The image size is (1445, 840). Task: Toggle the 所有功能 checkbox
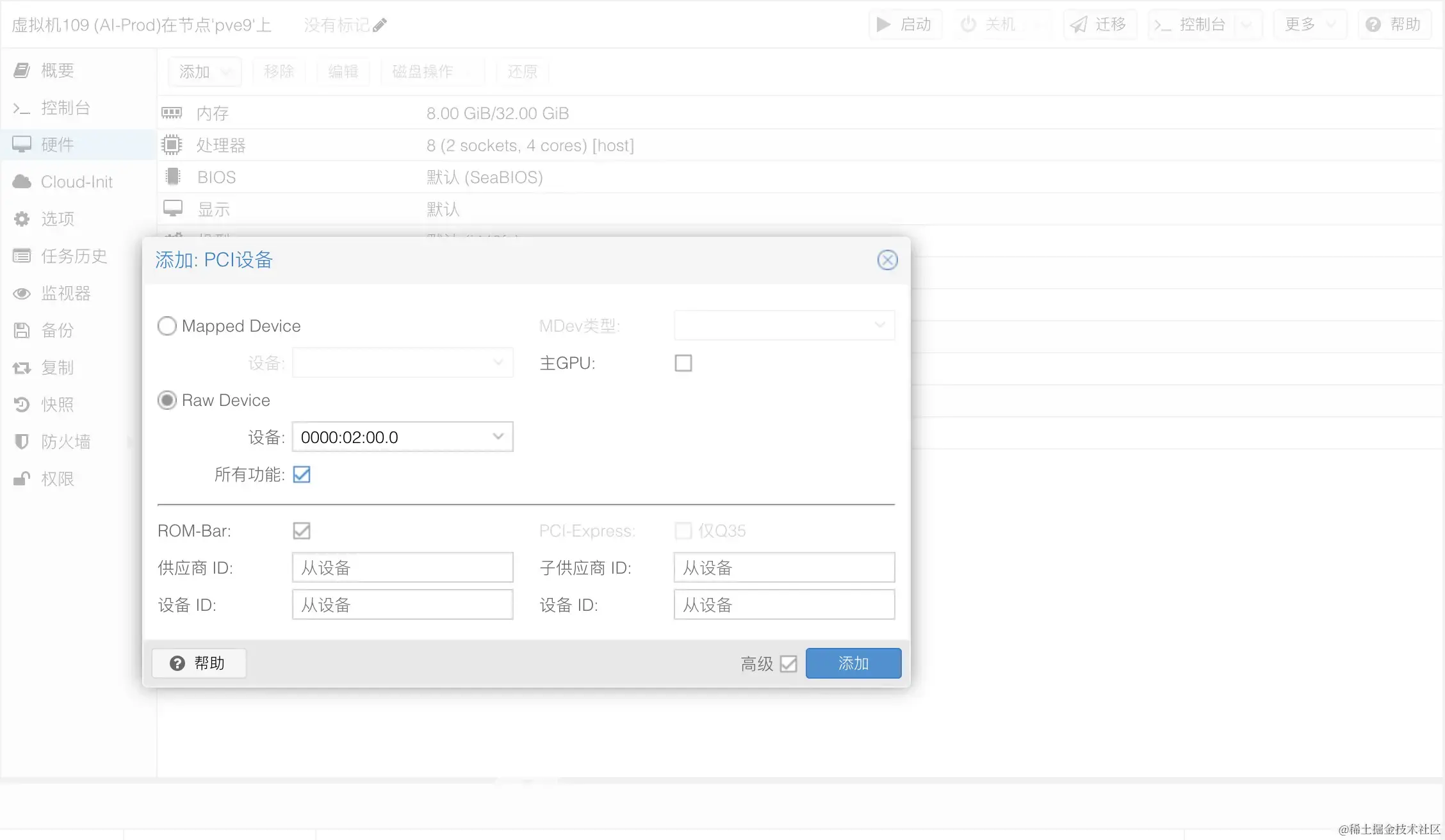coord(301,474)
